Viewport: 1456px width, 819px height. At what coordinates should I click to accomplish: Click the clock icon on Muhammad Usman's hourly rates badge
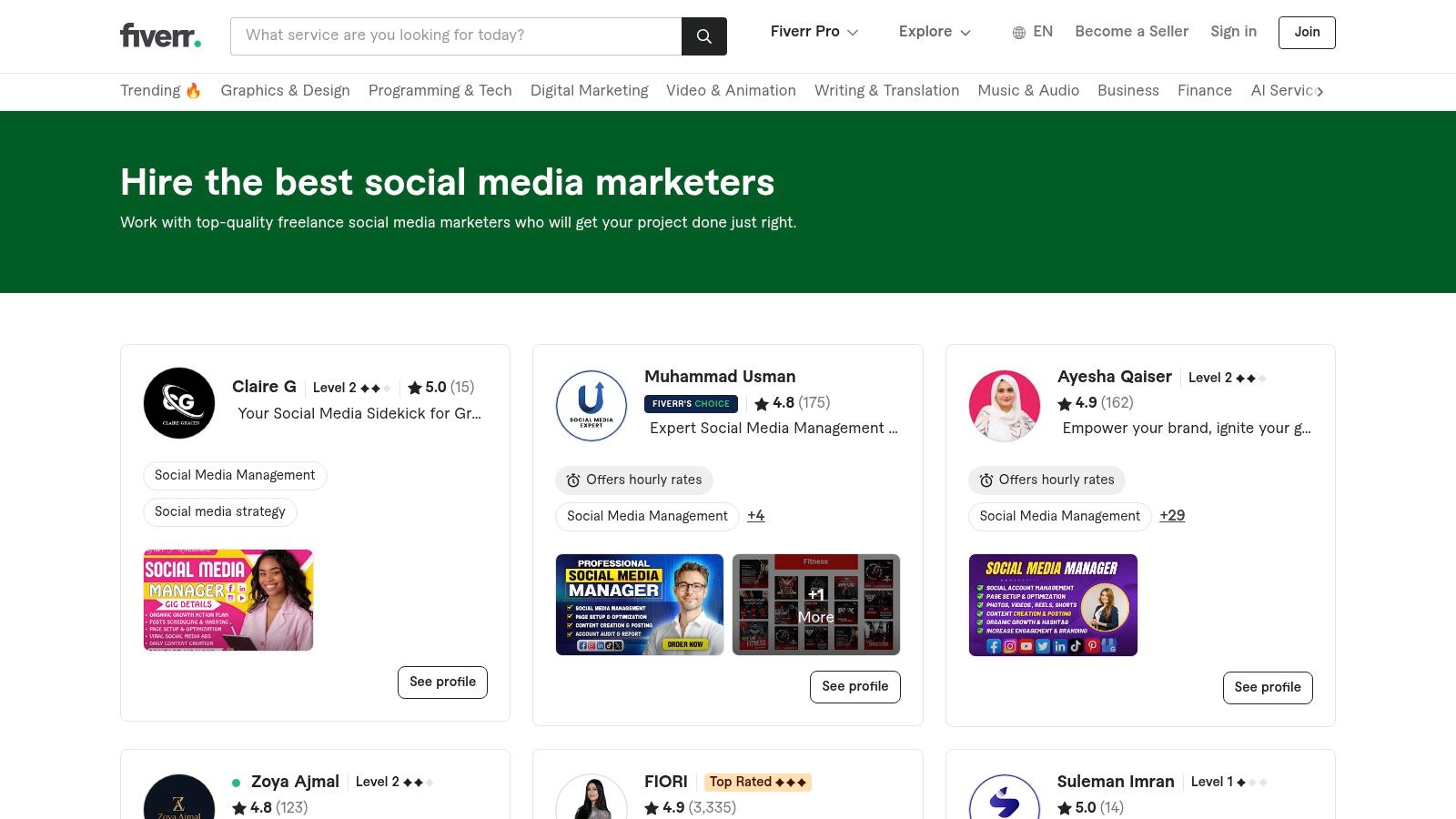coord(572,480)
